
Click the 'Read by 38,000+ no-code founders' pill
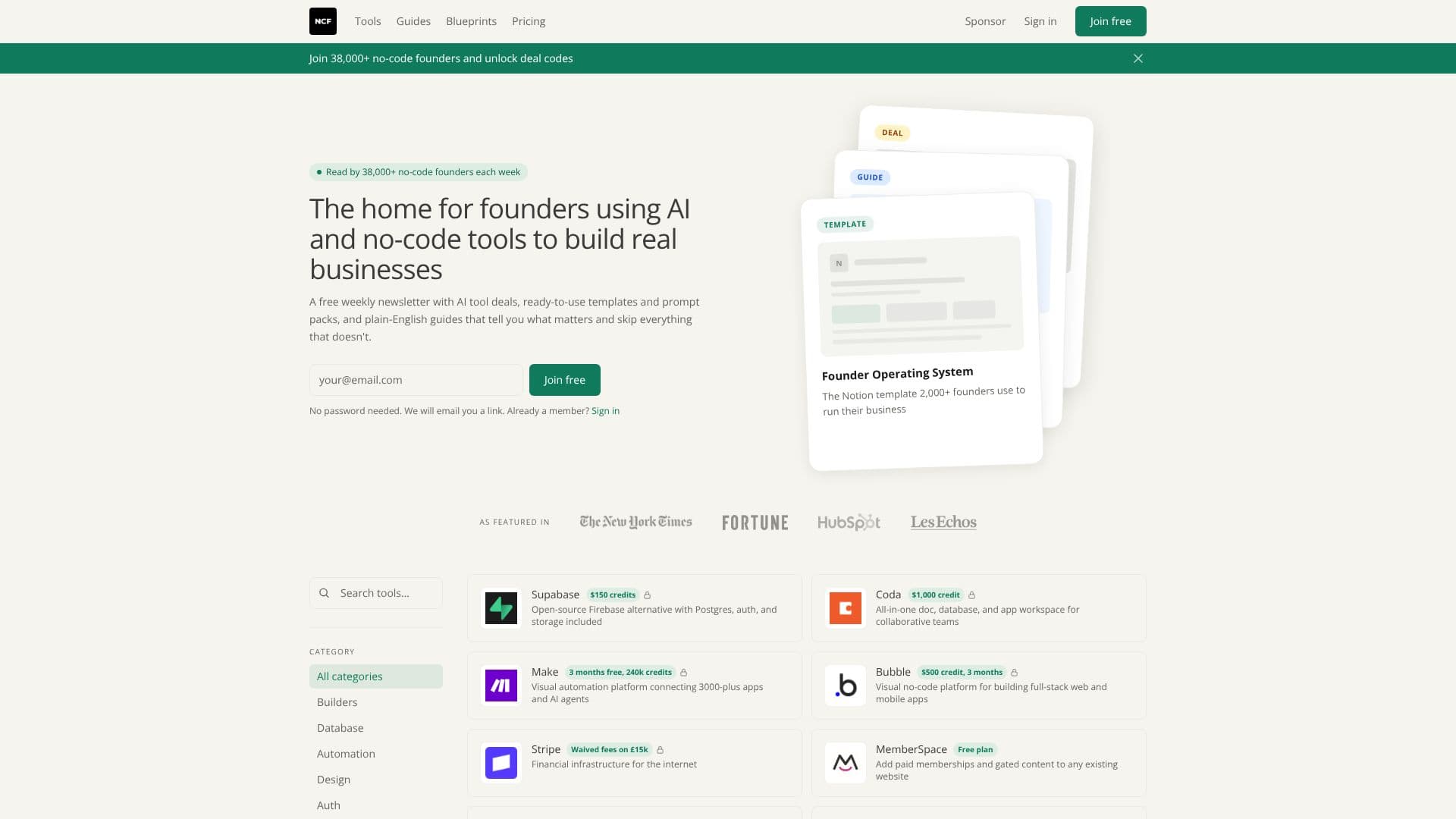(419, 172)
